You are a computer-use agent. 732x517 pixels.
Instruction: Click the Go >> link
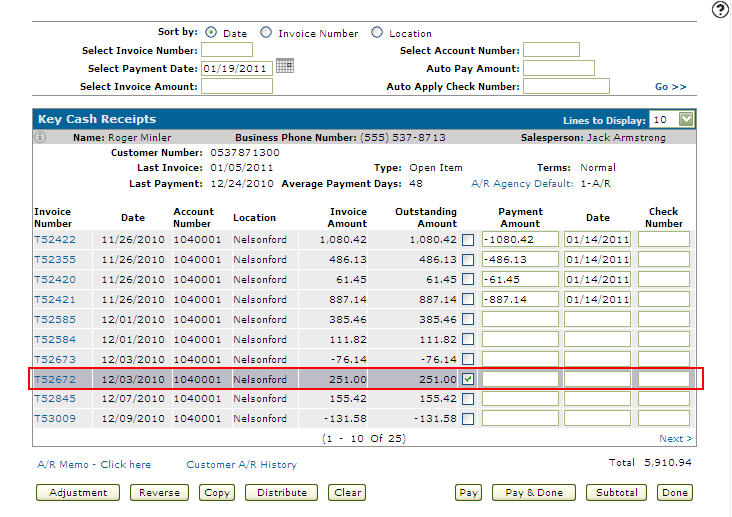(x=671, y=87)
